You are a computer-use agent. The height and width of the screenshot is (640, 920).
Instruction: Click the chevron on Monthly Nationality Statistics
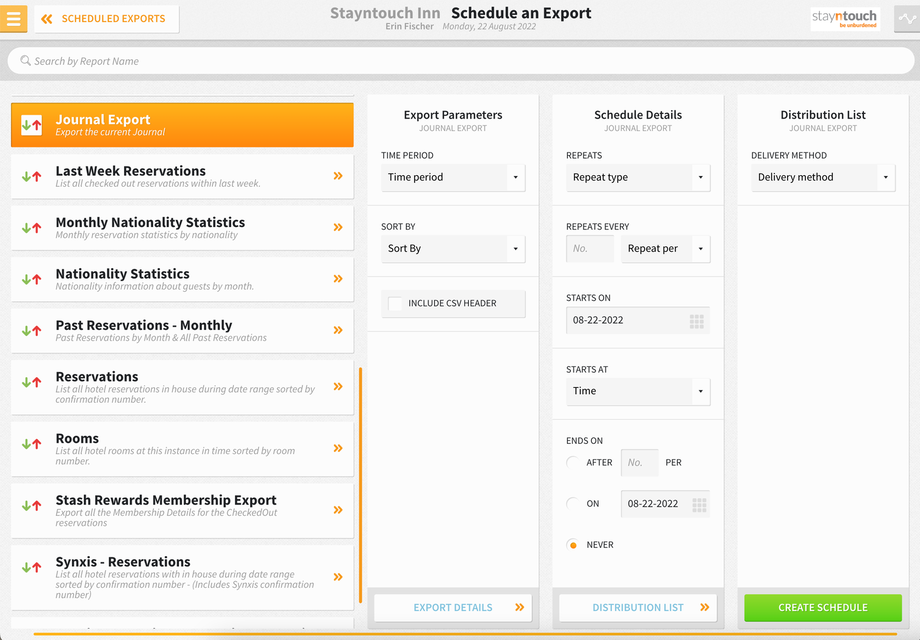[338, 227]
